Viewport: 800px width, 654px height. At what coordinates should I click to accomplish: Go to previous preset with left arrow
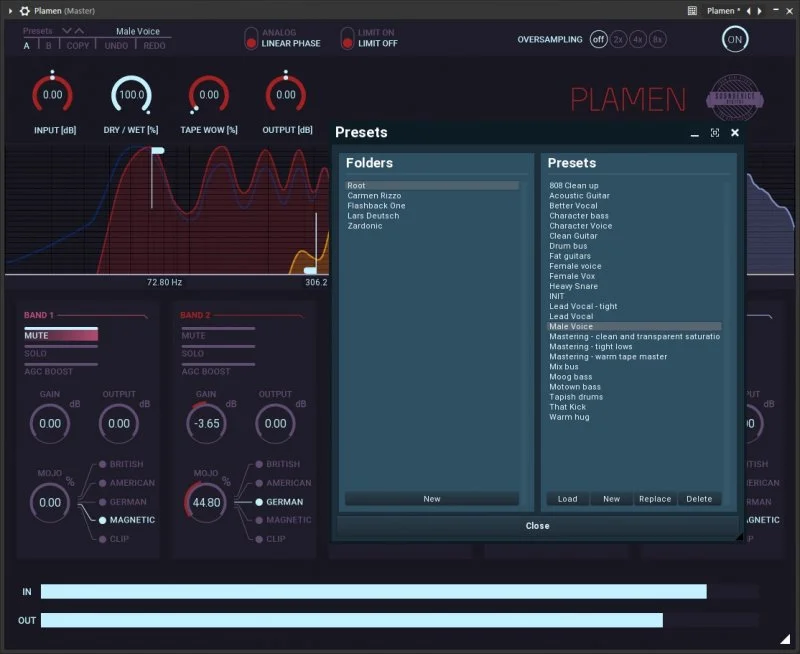tap(748, 11)
